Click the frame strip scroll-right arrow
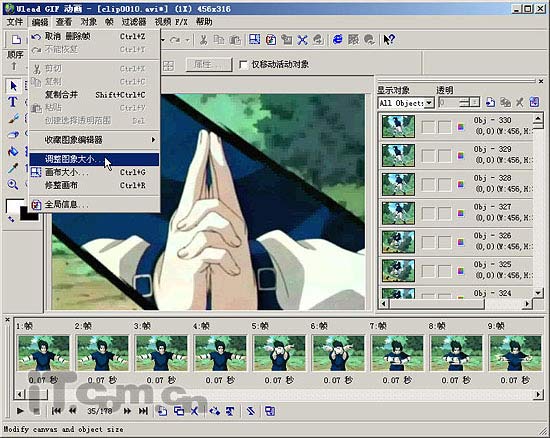Image resolution: width=550 pixels, height=438 pixels. [538, 395]
